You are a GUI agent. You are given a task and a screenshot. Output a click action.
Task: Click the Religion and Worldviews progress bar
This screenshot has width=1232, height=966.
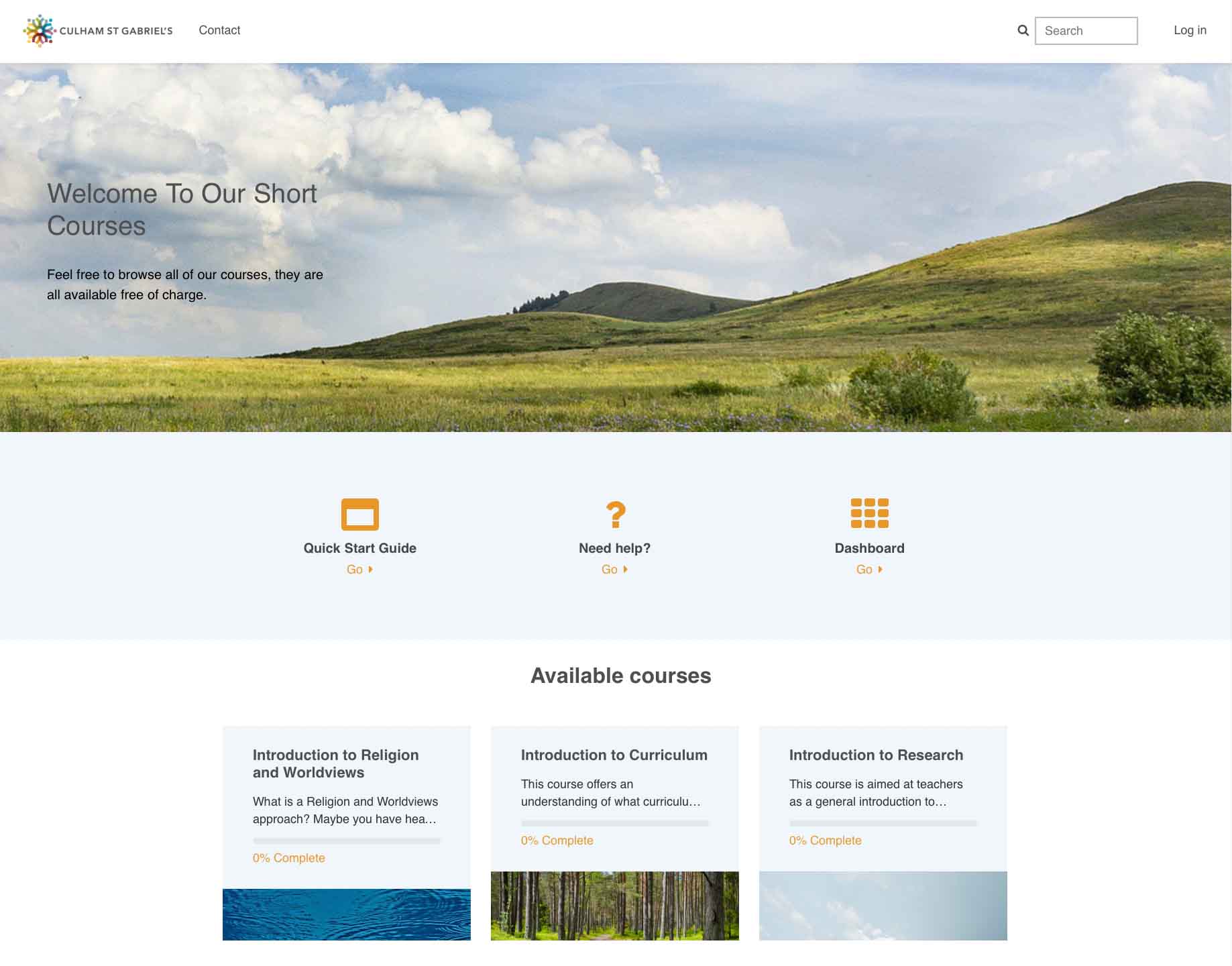tap(346, 841)
